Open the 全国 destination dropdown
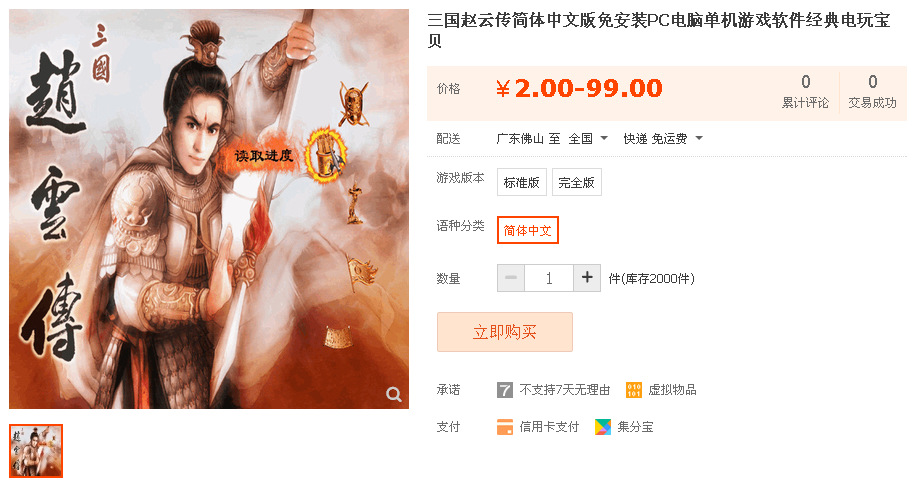This screenshot has width=912, height=485. [588, 138]
